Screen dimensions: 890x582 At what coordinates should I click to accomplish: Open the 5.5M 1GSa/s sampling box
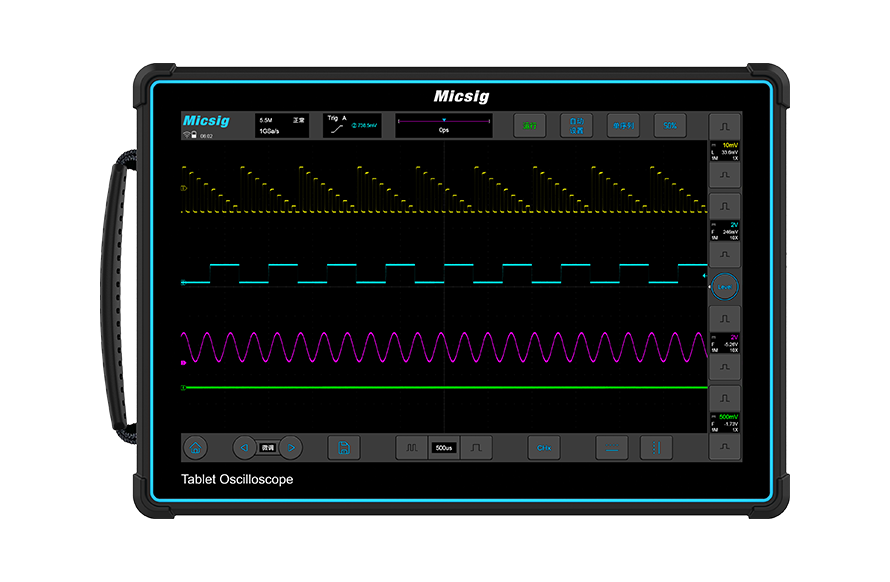(x=284, y=125)
